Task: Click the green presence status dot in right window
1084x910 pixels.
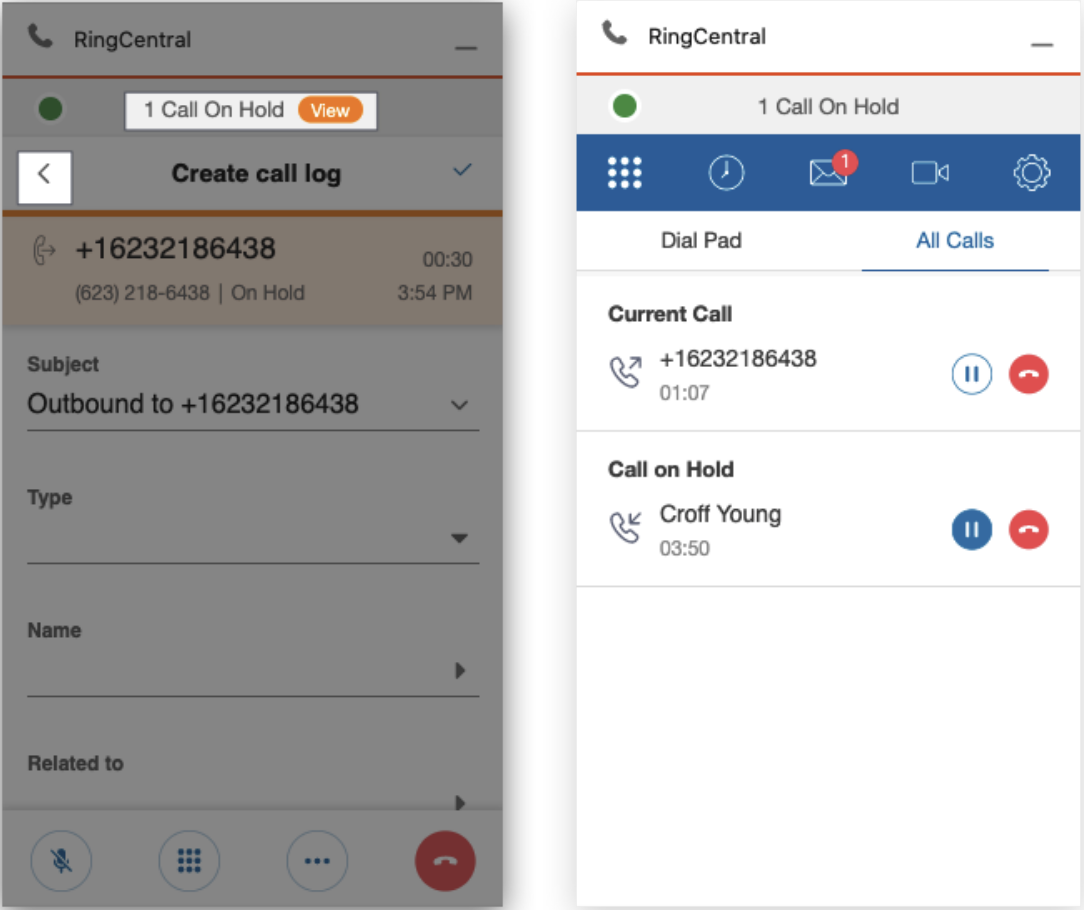Action: 624,106
